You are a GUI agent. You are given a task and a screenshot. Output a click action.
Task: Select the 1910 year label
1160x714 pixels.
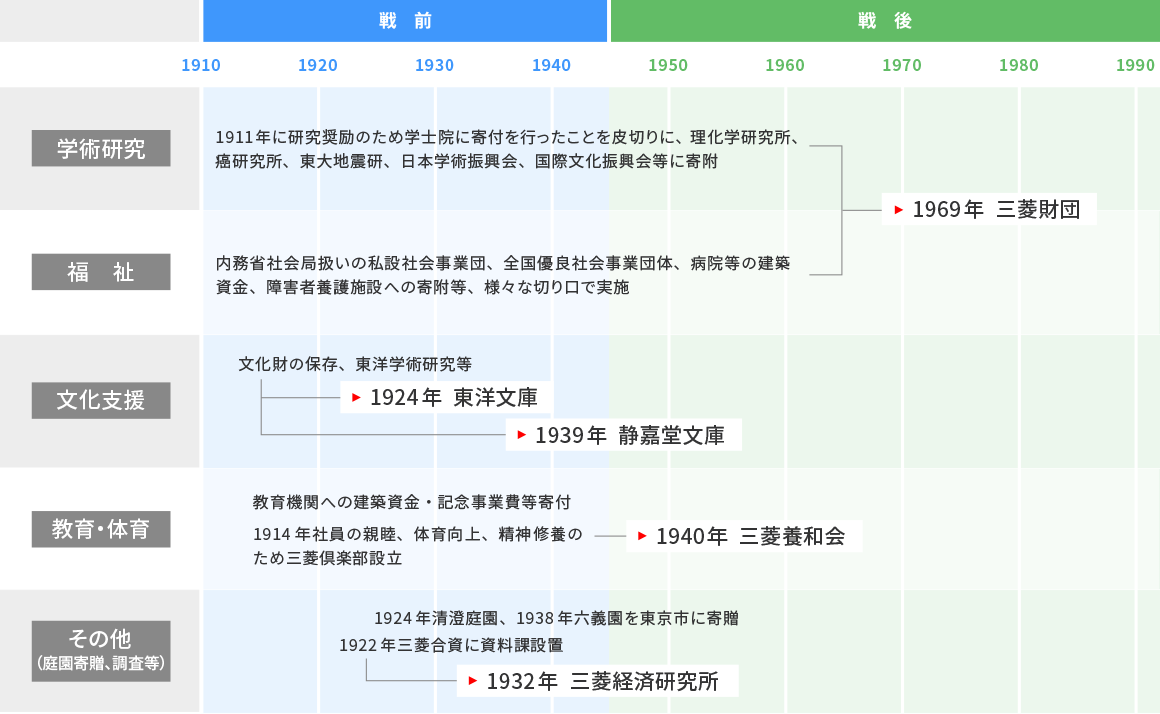tap(201, 65)
